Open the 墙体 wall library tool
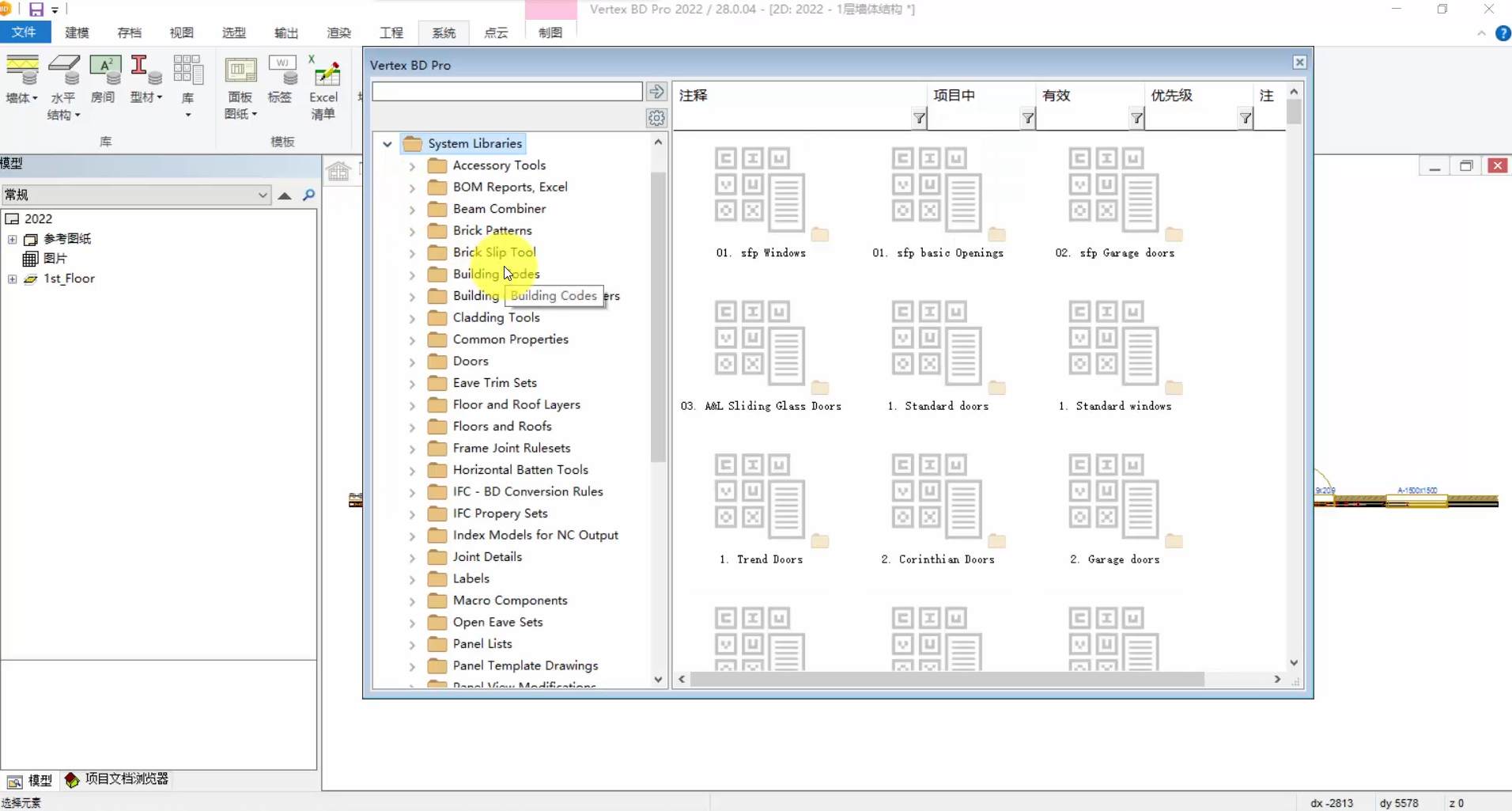 pyautogui.click(x=22, y=80)
